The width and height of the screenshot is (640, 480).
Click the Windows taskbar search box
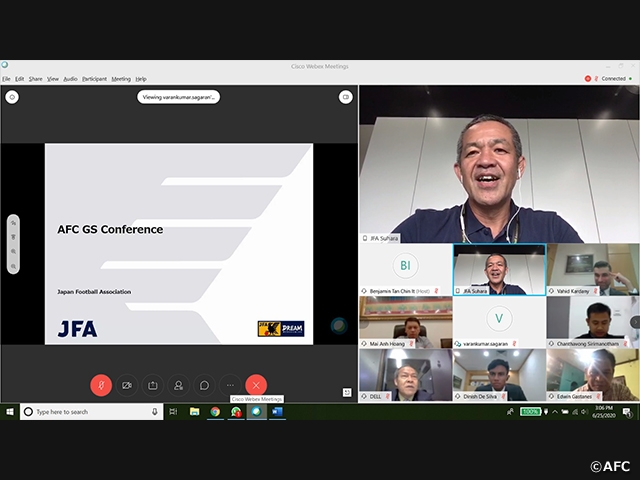pyautogui.click(x=90, y=411)
